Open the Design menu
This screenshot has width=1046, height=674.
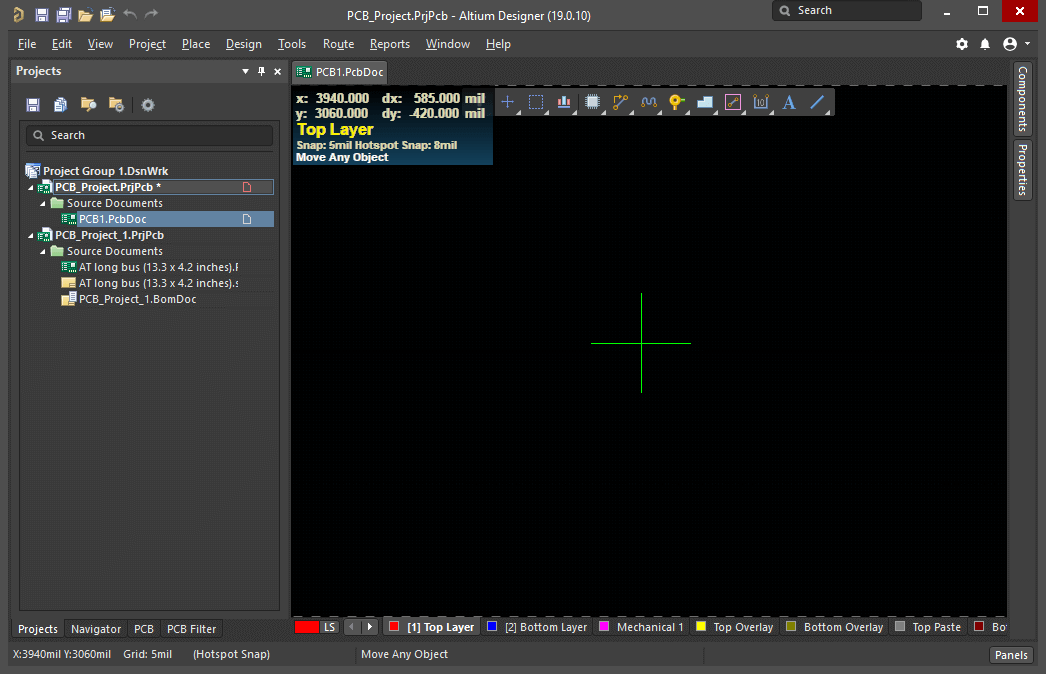click(x=243, y=44)
